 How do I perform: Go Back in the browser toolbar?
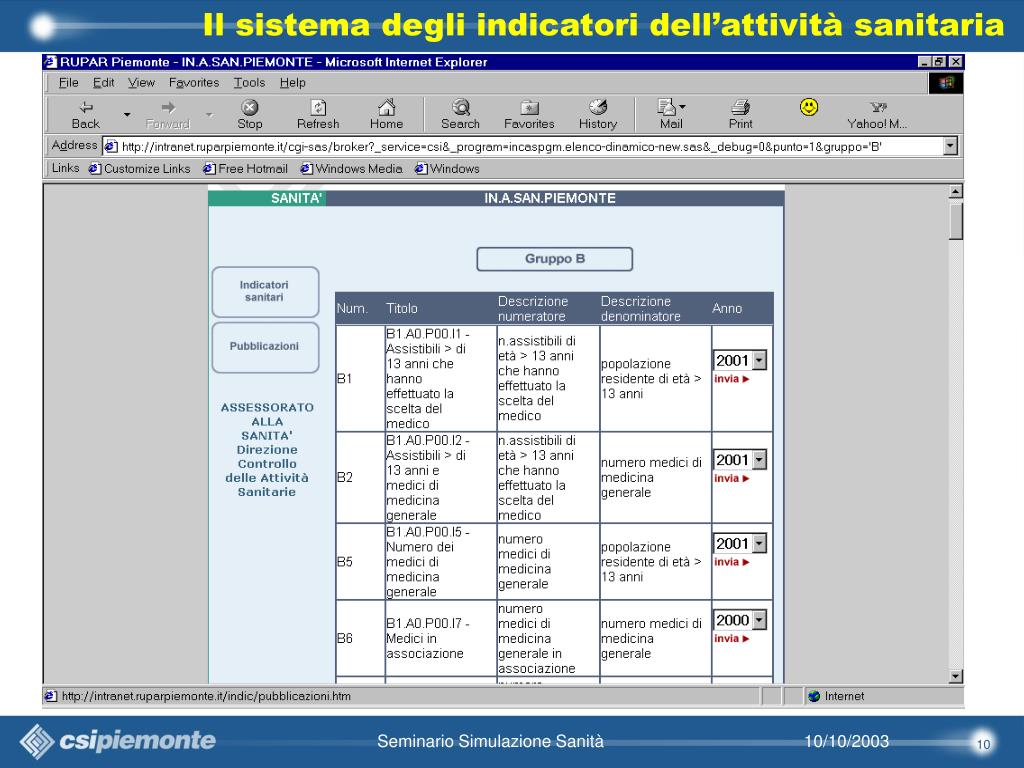click(x=86, y=114)
